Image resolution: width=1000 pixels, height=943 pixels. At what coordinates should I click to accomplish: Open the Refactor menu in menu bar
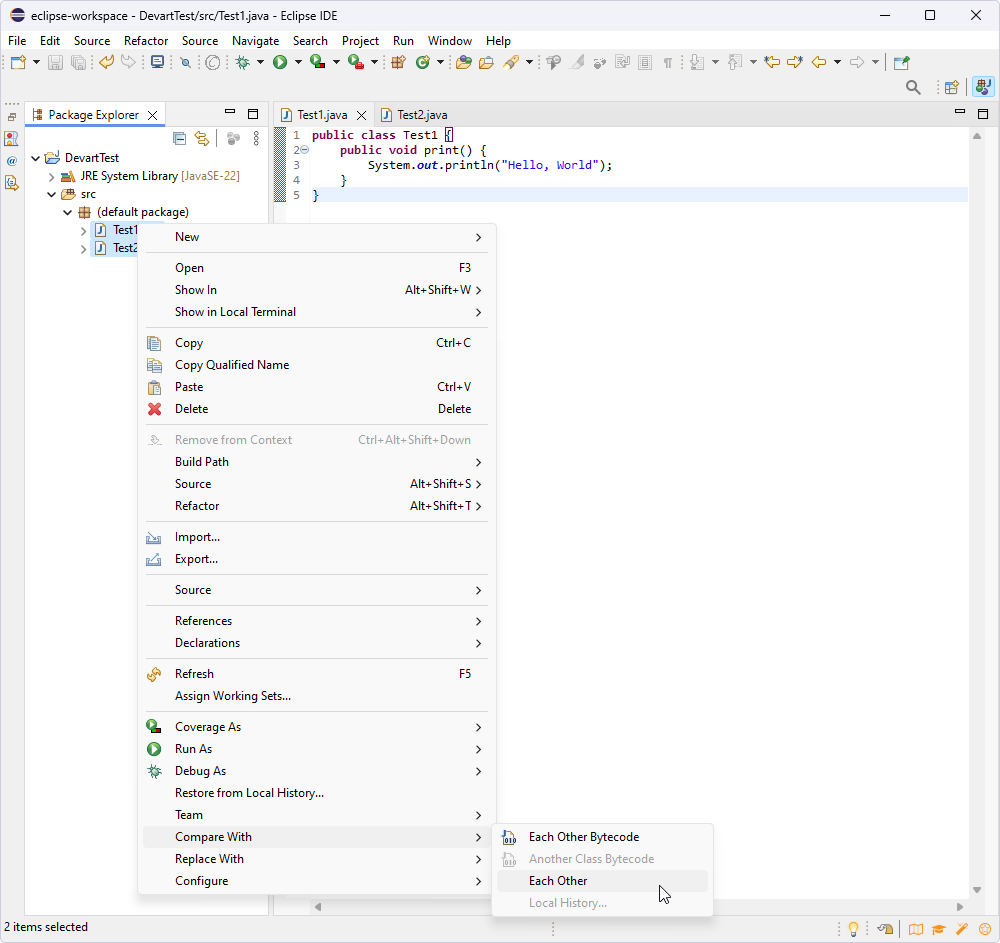click(146, 41)
